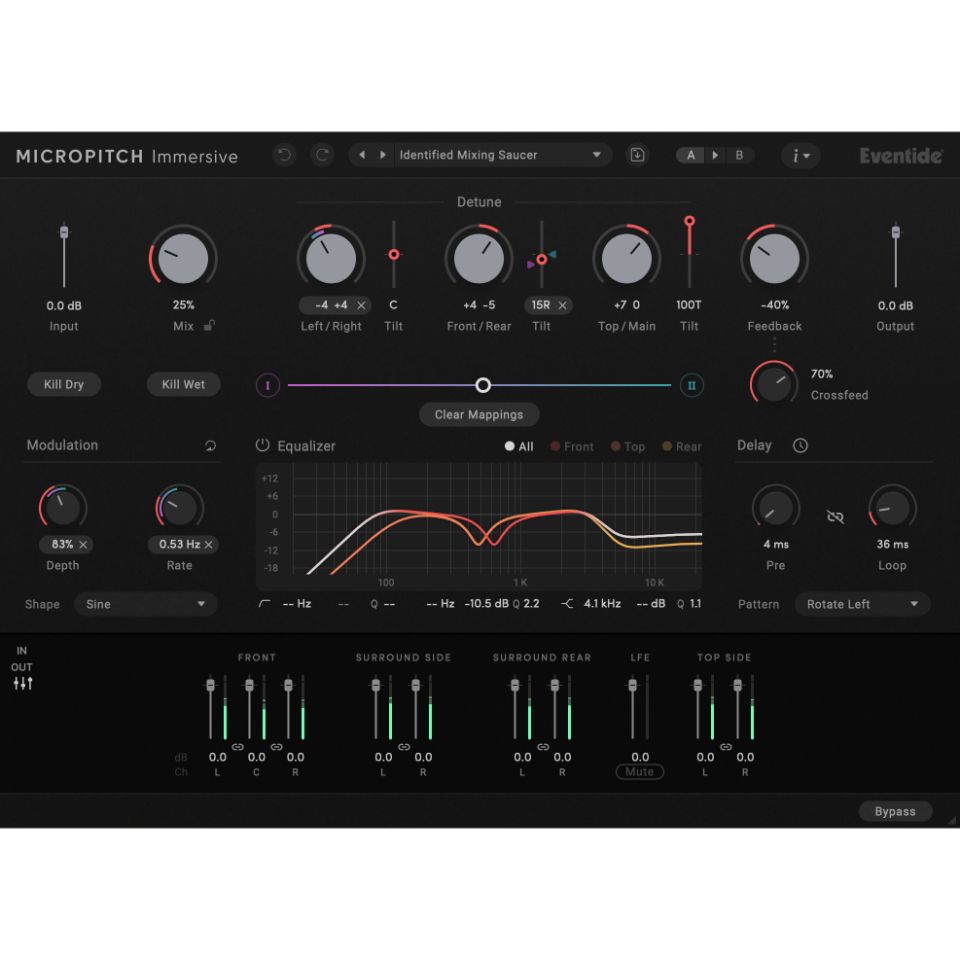Click the preset save icon next to preset name
Image resolution: width=960 pixels, height=960 pixels.
(x=637, y=155)
